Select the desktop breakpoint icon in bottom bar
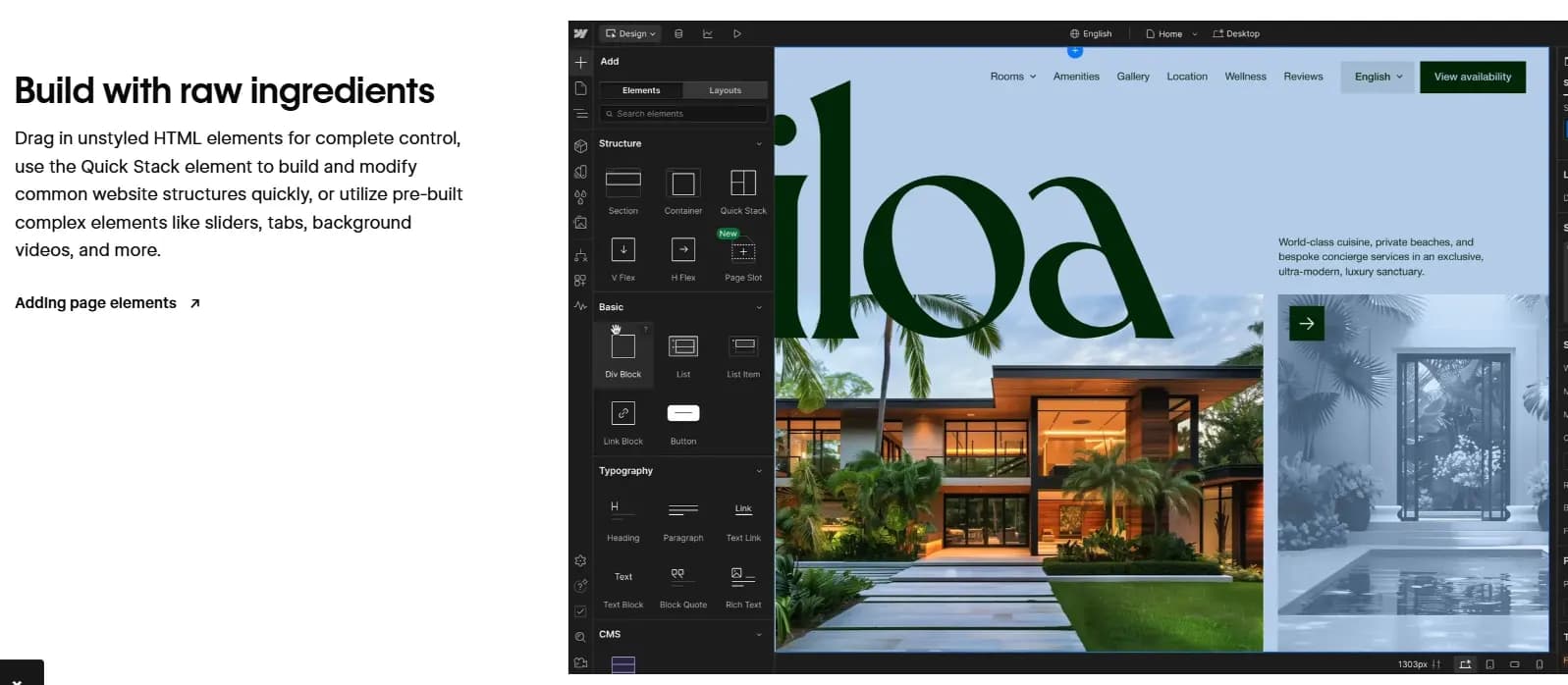 tap(1465, 664)
